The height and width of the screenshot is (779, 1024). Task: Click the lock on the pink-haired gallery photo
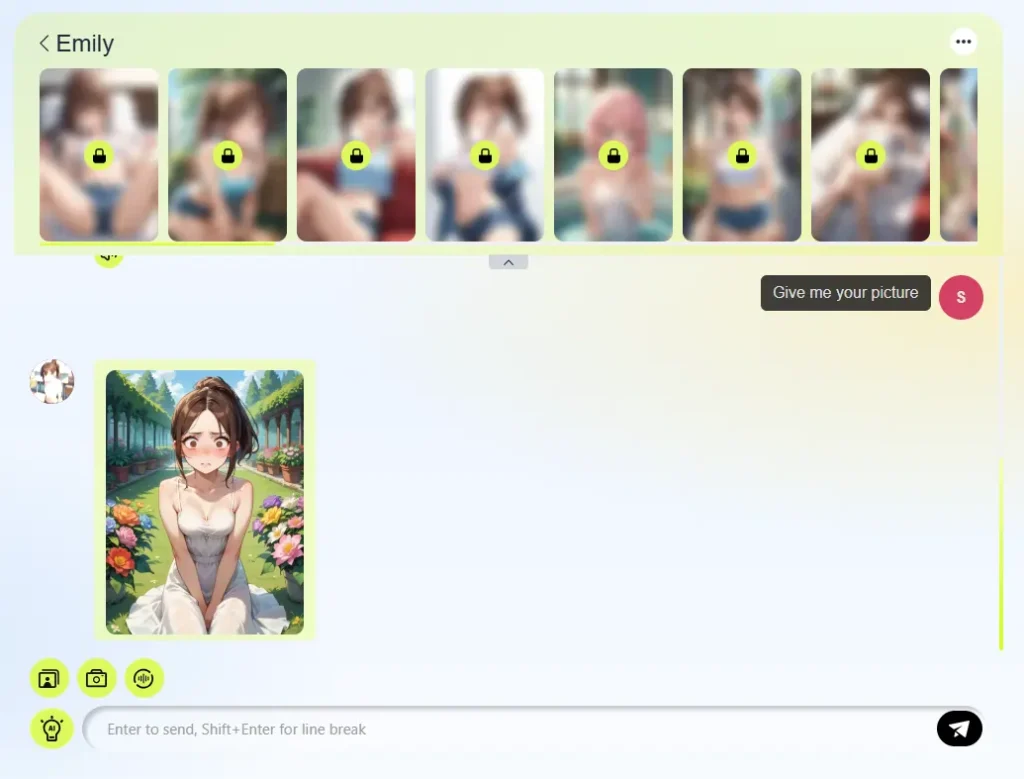pos(614,156)
